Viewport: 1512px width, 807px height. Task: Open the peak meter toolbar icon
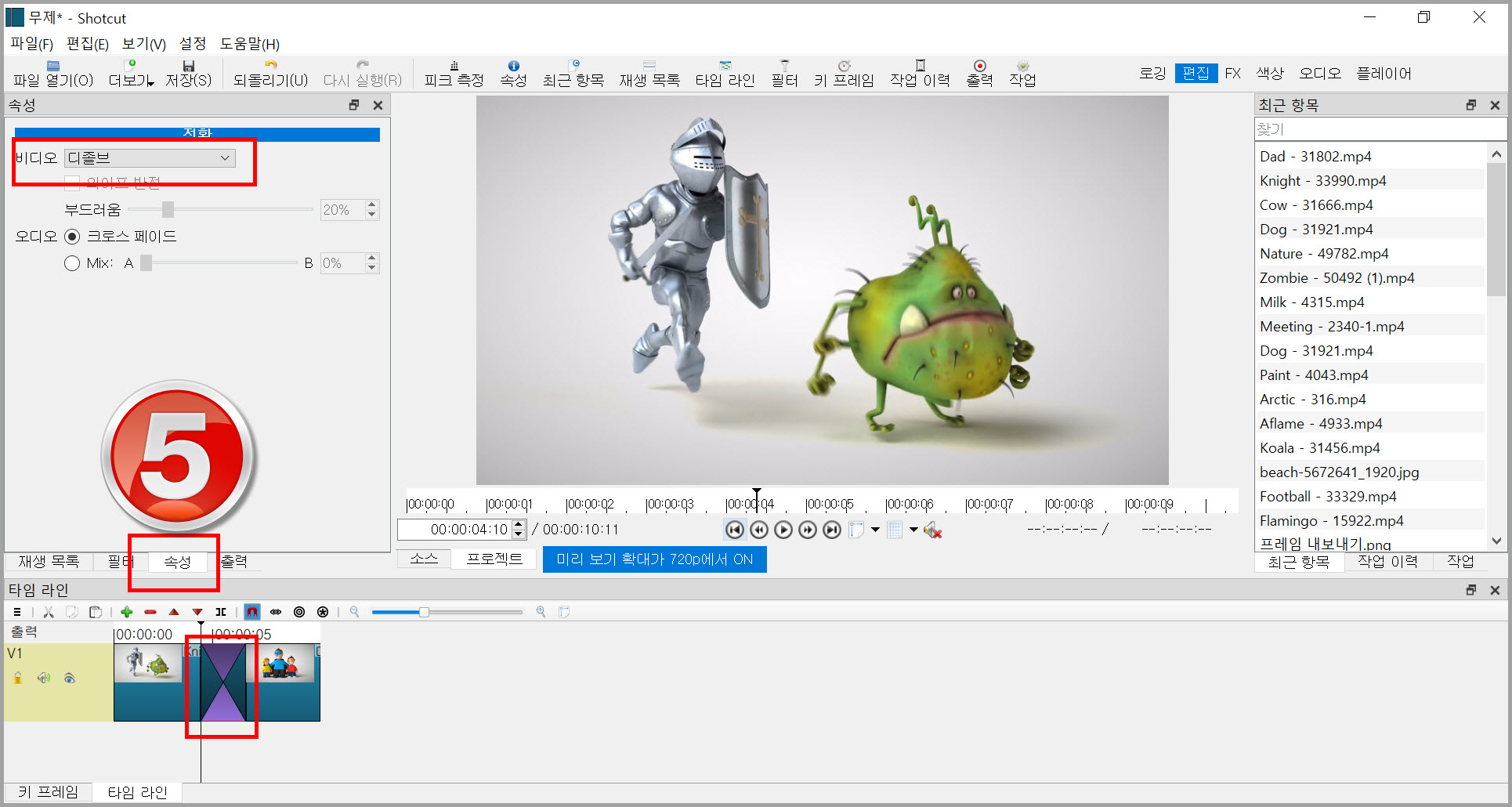click(454, 73)
